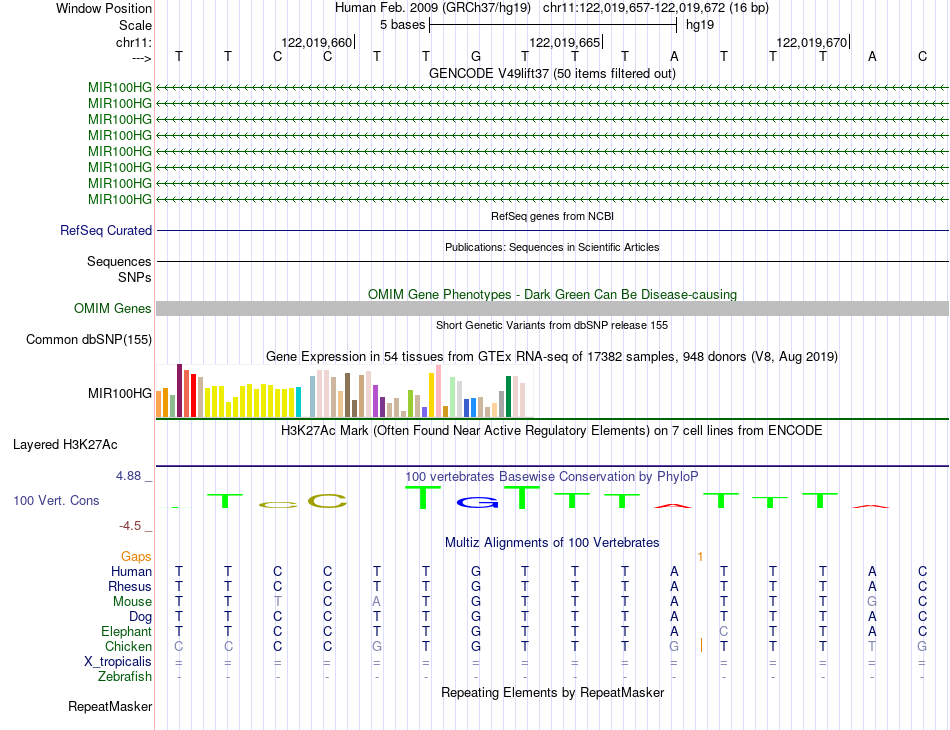Open the OMIM Gene Phenotypes track title
This screenshot has width=950, height=730.
pos(552,294)
